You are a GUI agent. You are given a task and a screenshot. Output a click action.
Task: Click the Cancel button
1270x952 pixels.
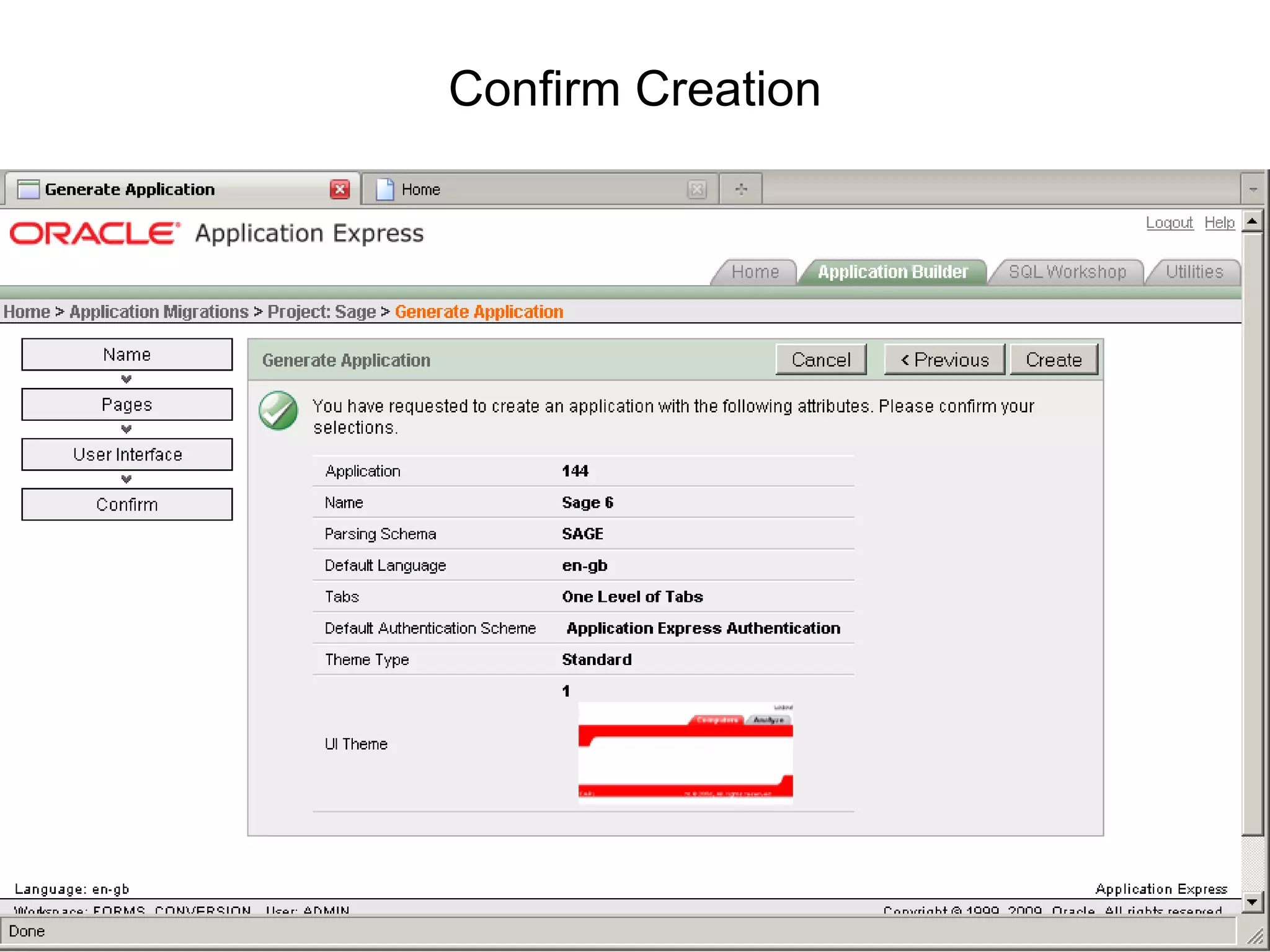[x=821, y=359]
